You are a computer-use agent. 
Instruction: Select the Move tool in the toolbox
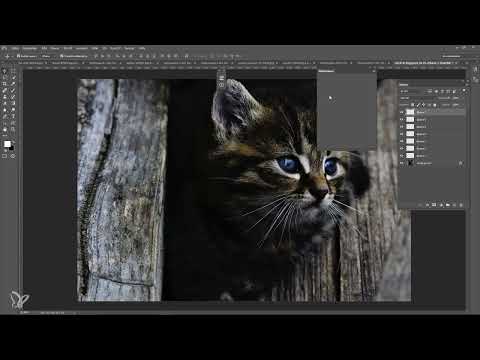[x=4, y=70]
